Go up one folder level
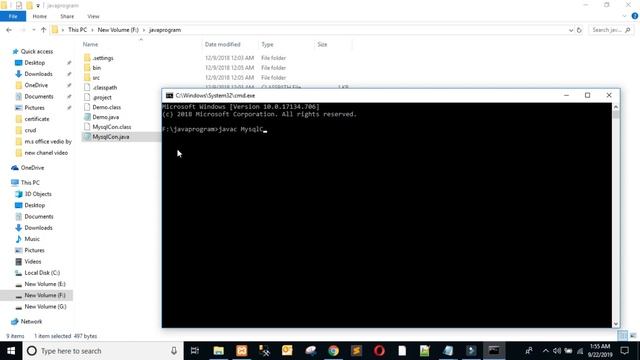This screenshot has width=640, height=360. 43,30
